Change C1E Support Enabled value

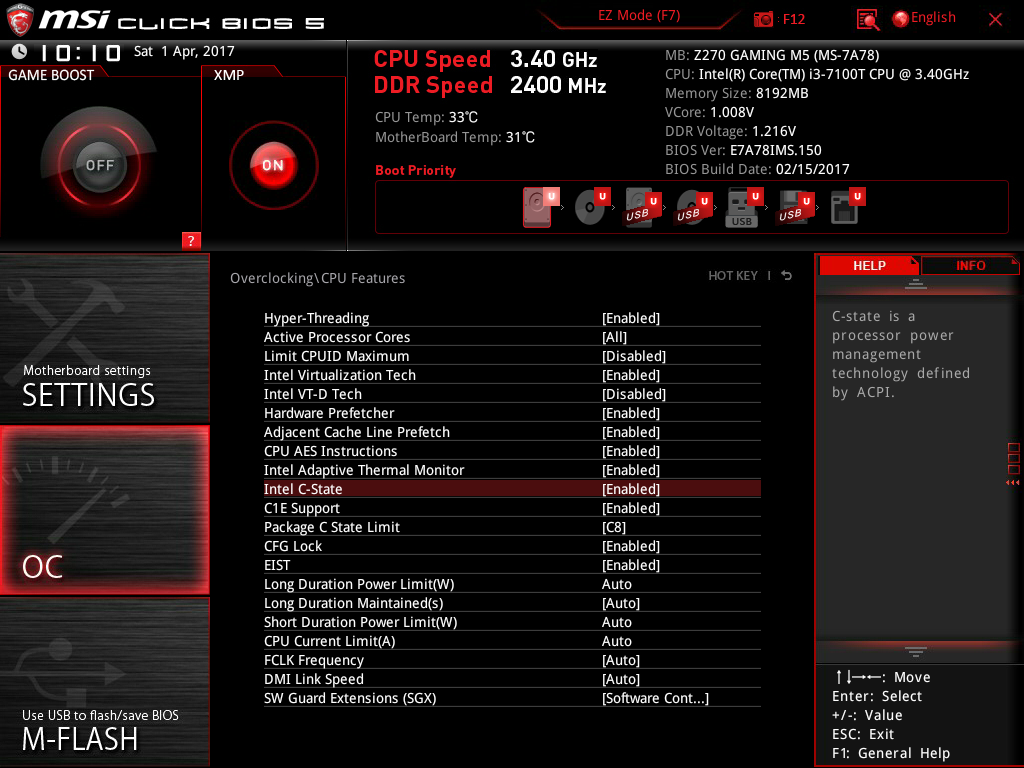click(x=631, y=507)
